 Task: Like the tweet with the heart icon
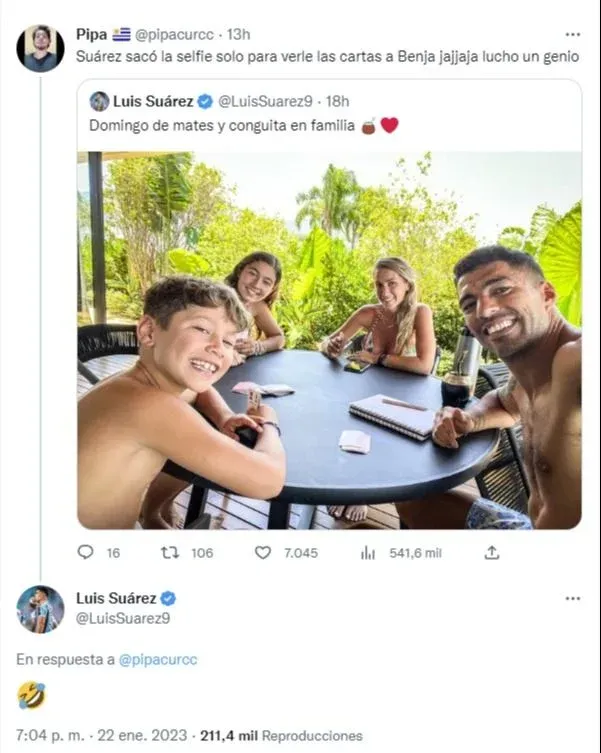pyautogui.click(x=263, y=552)
